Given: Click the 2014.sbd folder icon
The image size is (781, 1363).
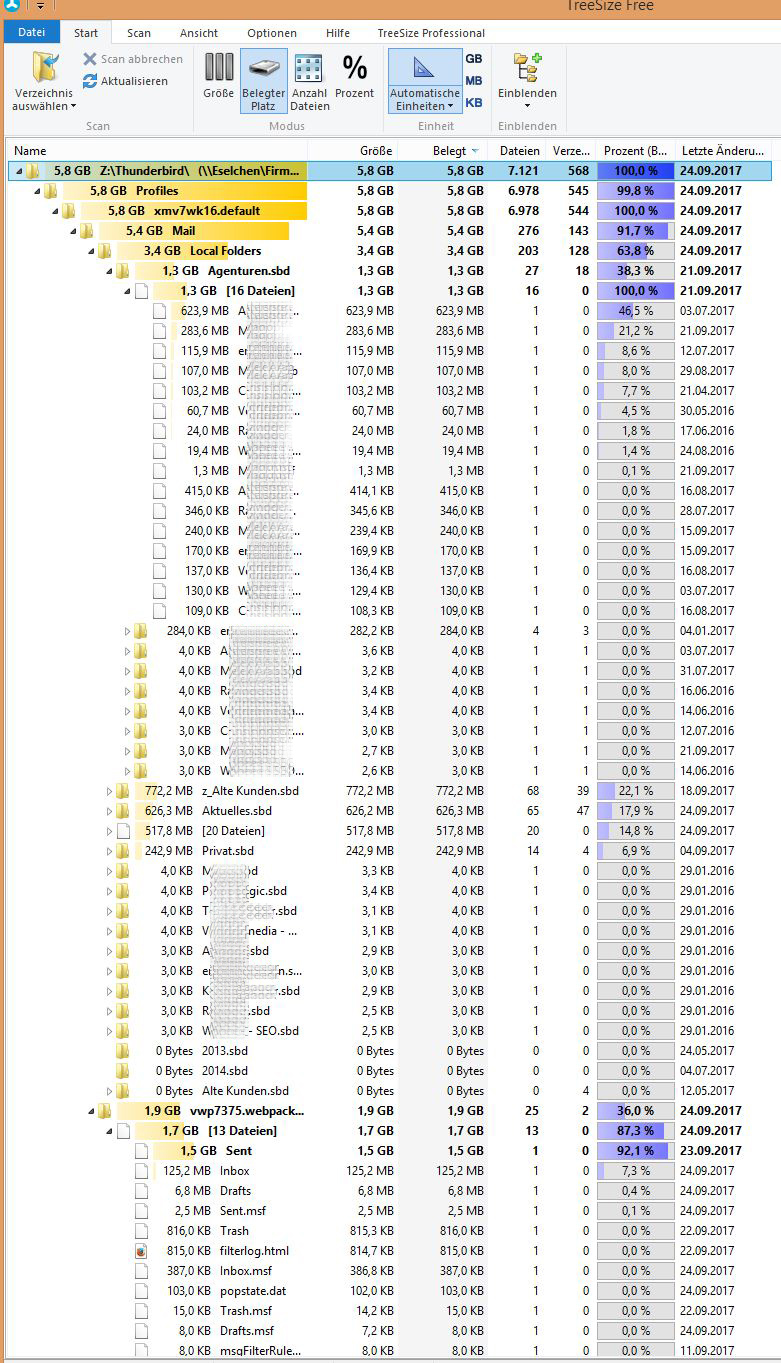Looking at the screenshot, I should coord(123,1071).
